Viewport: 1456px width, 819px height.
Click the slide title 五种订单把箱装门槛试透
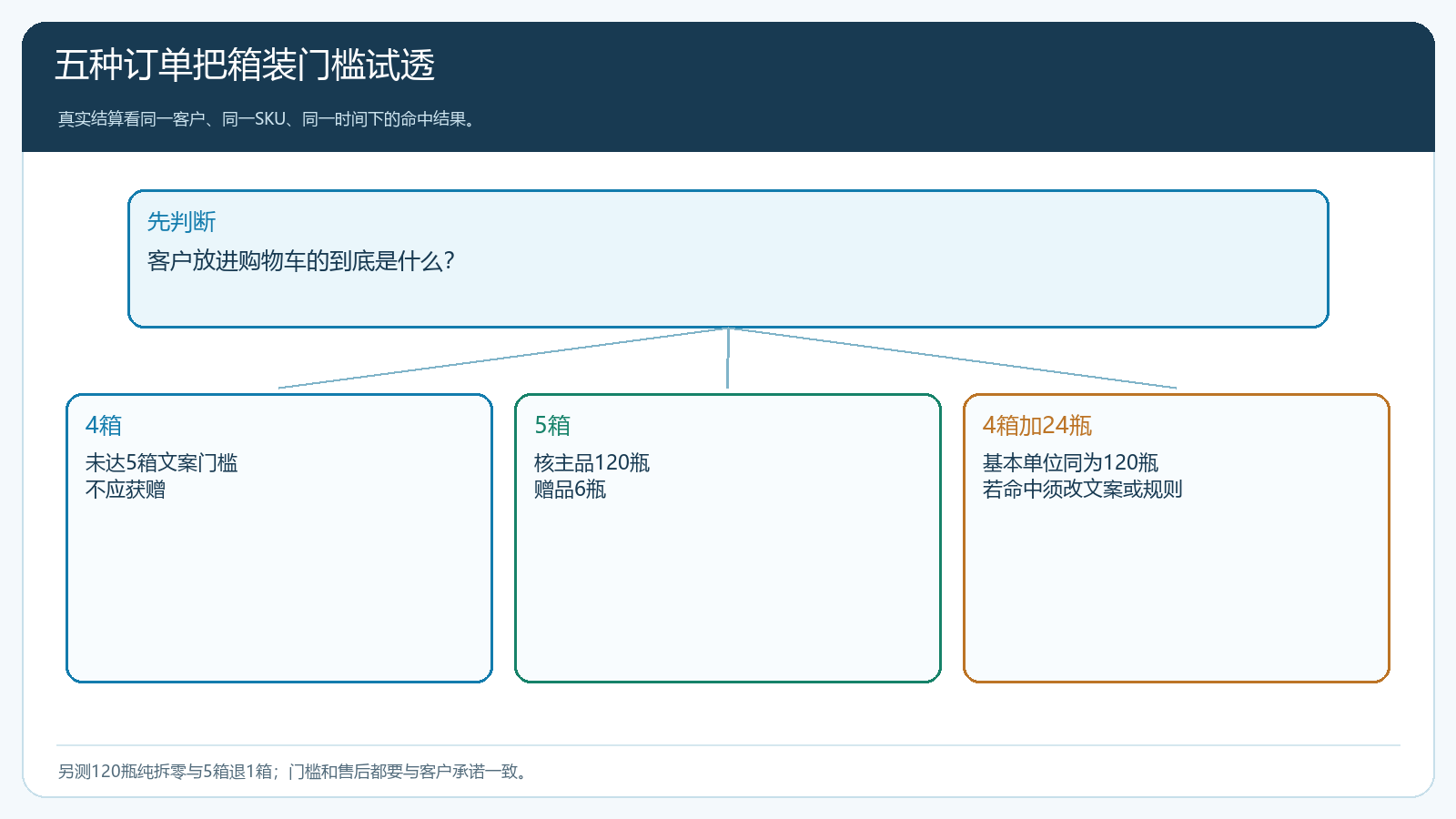click(x=245, y=66)
